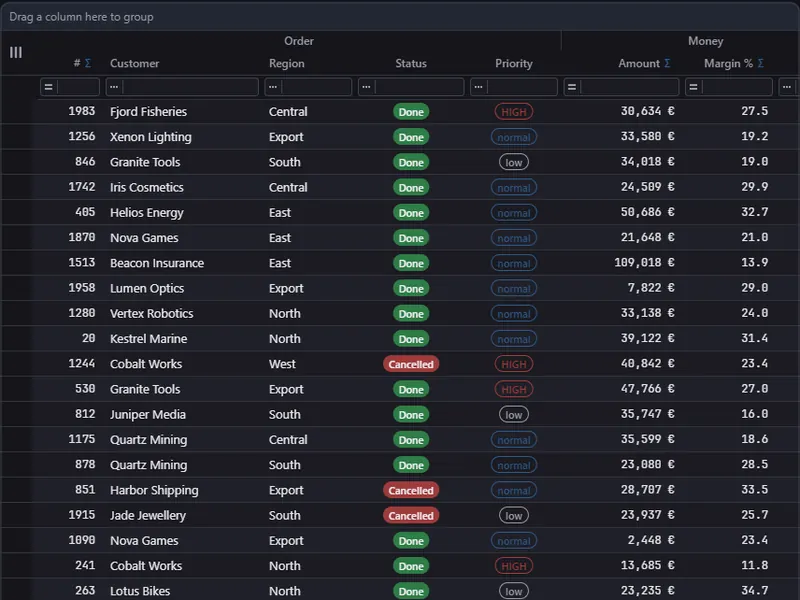Focus the Amount filter text box
The width and height of the screenshot is (800, 600).
pos(630,87)
